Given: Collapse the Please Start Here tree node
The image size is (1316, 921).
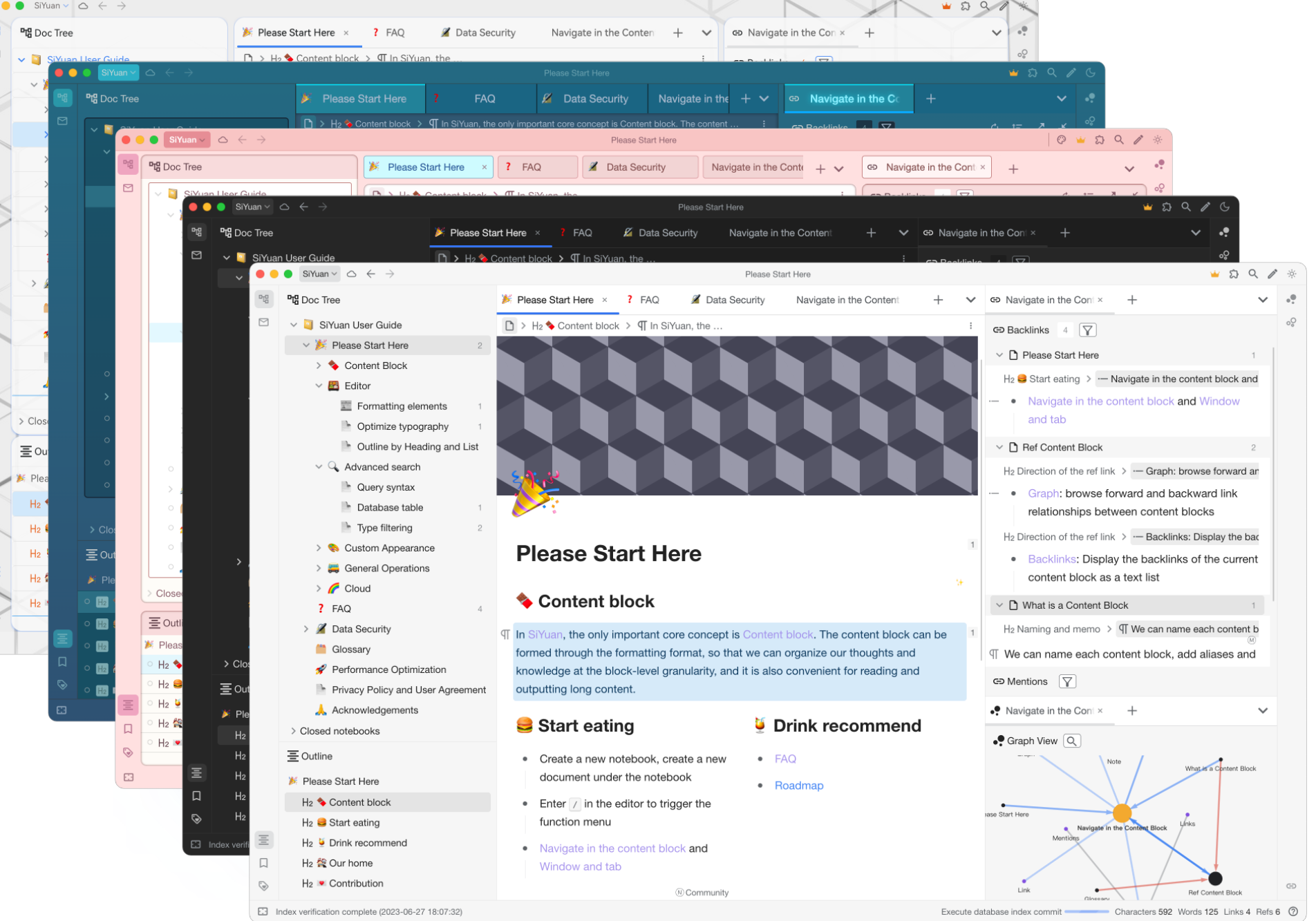Looking at the screenshot, I should (x=306, y=345).
